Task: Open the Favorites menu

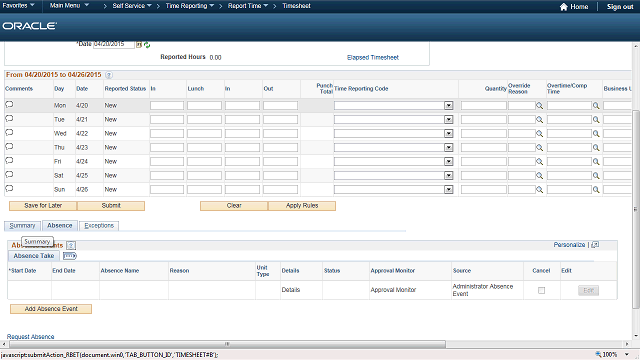Action: pyautogui.click(x=18, y=5)
